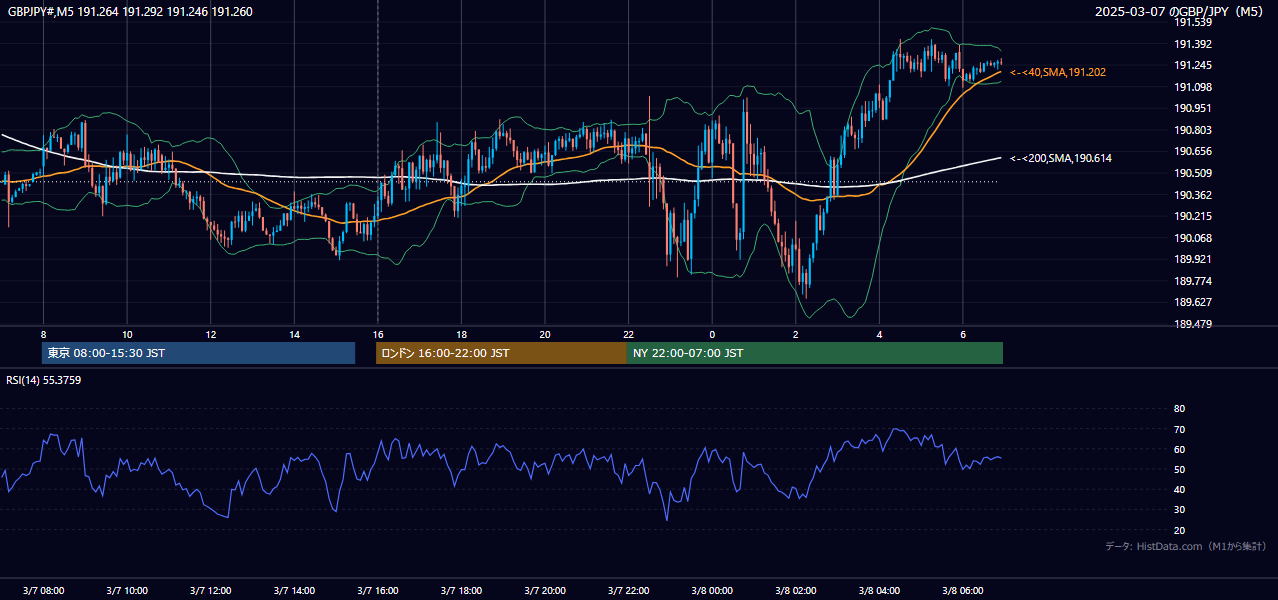Click price level 190.656 on the axis
The height and width of the screenshot is (600, 1278).
(x=1193, y=151)
